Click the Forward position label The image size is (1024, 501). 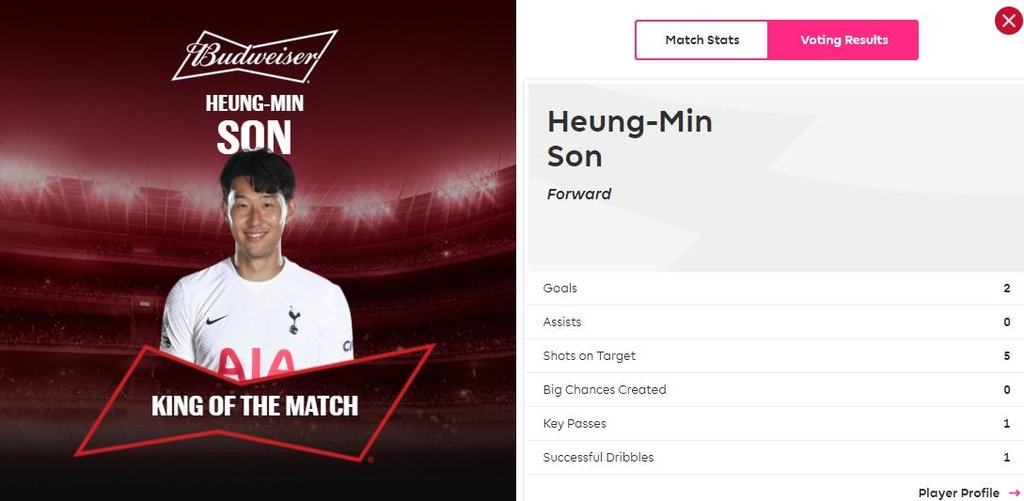(579, 194)
